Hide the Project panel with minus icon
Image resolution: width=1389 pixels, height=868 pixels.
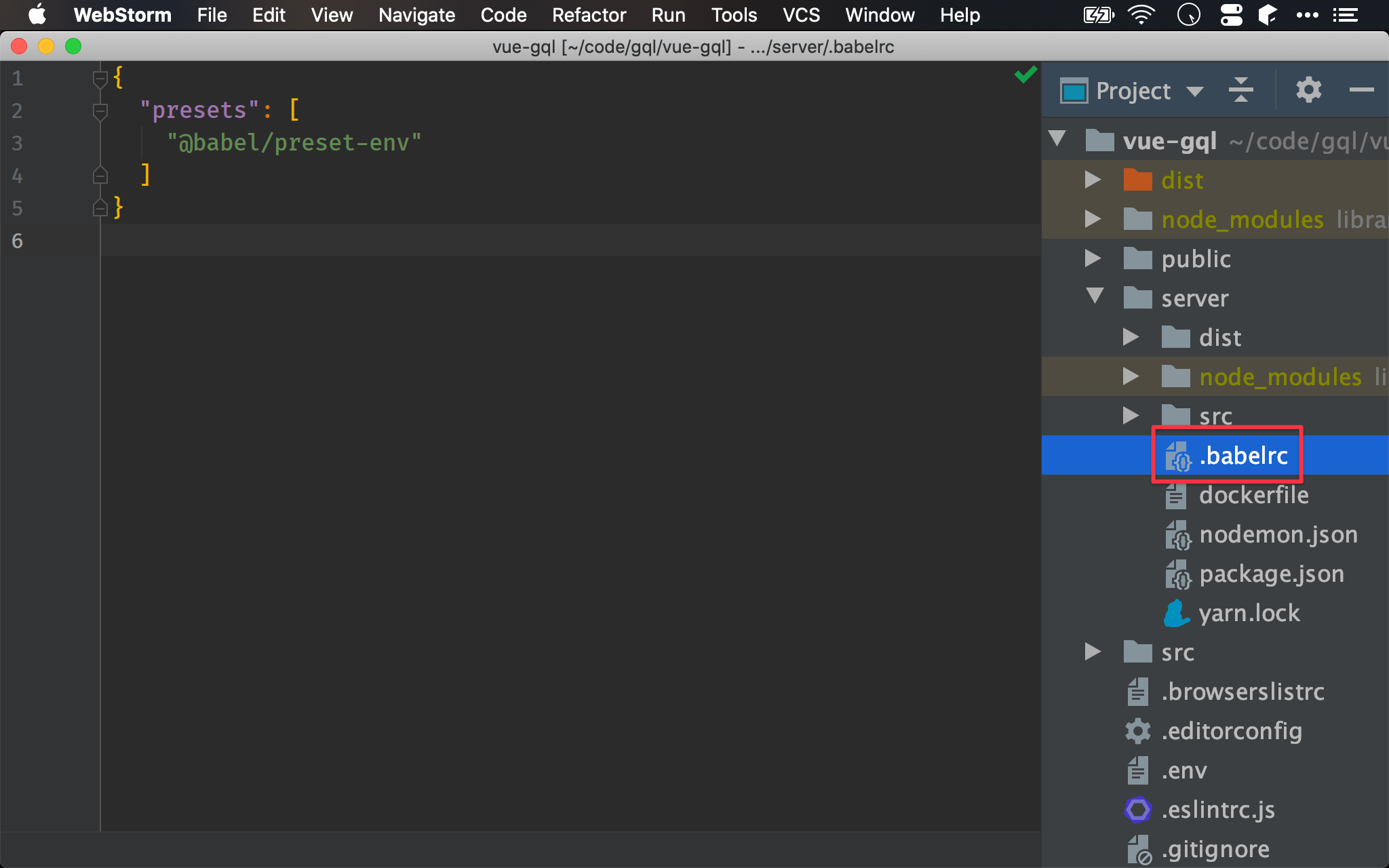coord(1361,90)
